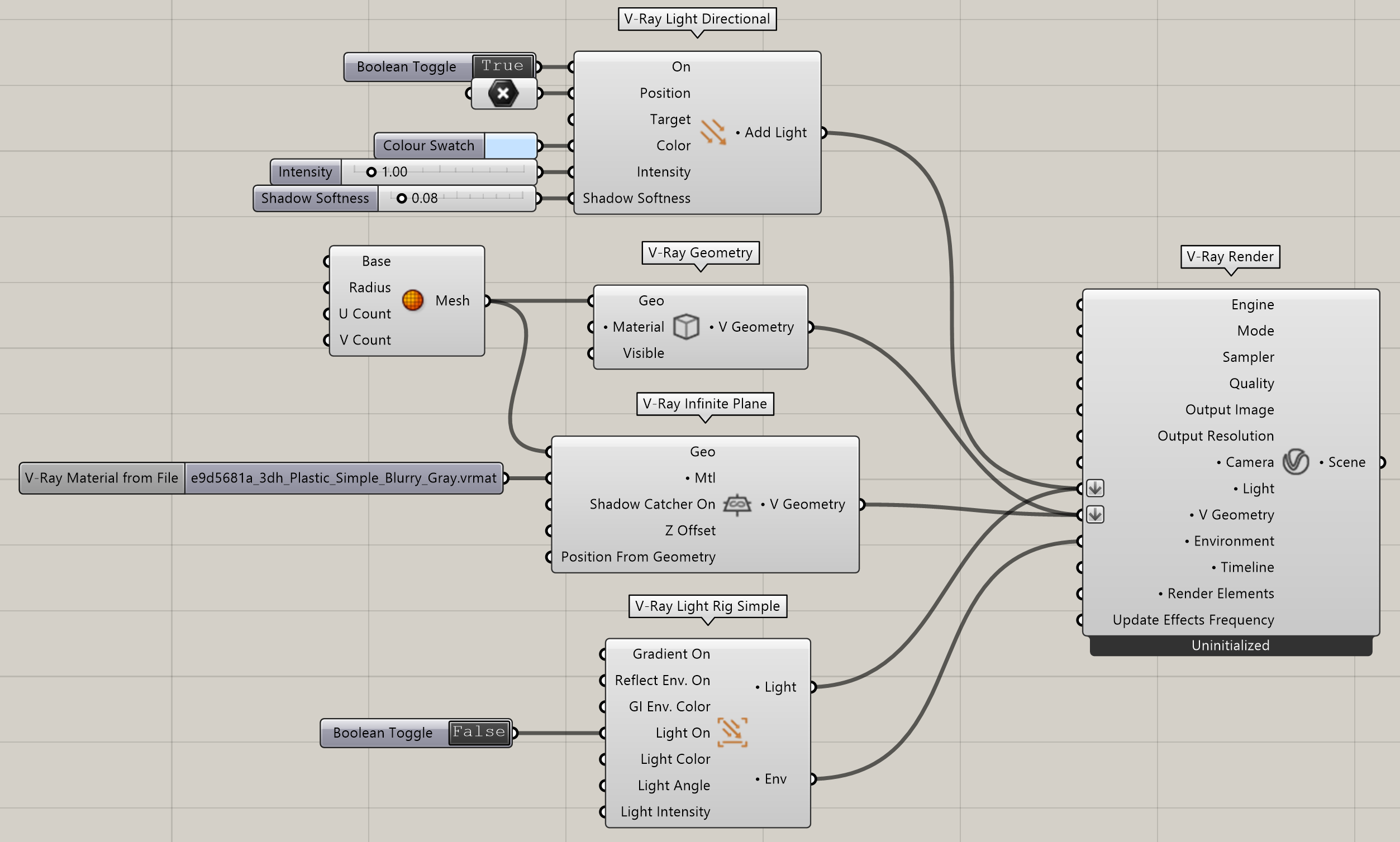Click the Output Resolution input
The image size is (1400, 842).
tap(1216, 436)
